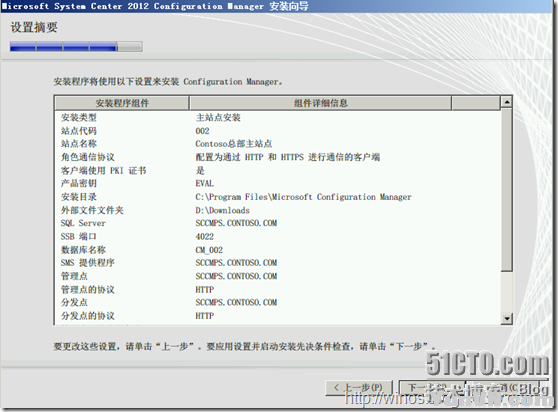Click the 安装程序组件 column header
Image resolution: width=558 pixels, height=412 pixels.
[122, 103]
